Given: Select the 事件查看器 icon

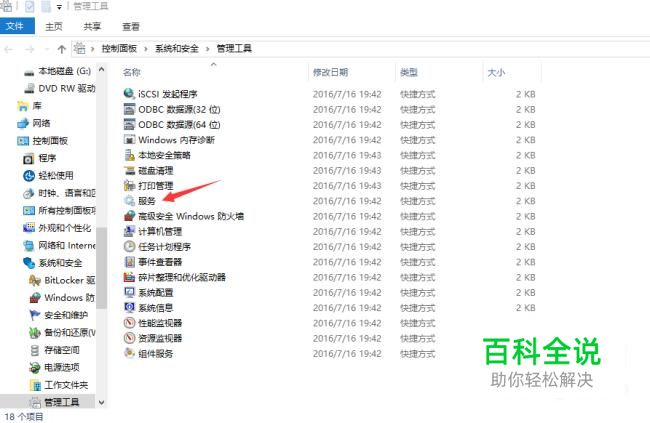Looking at the screenshot, I should pos(129,262).
